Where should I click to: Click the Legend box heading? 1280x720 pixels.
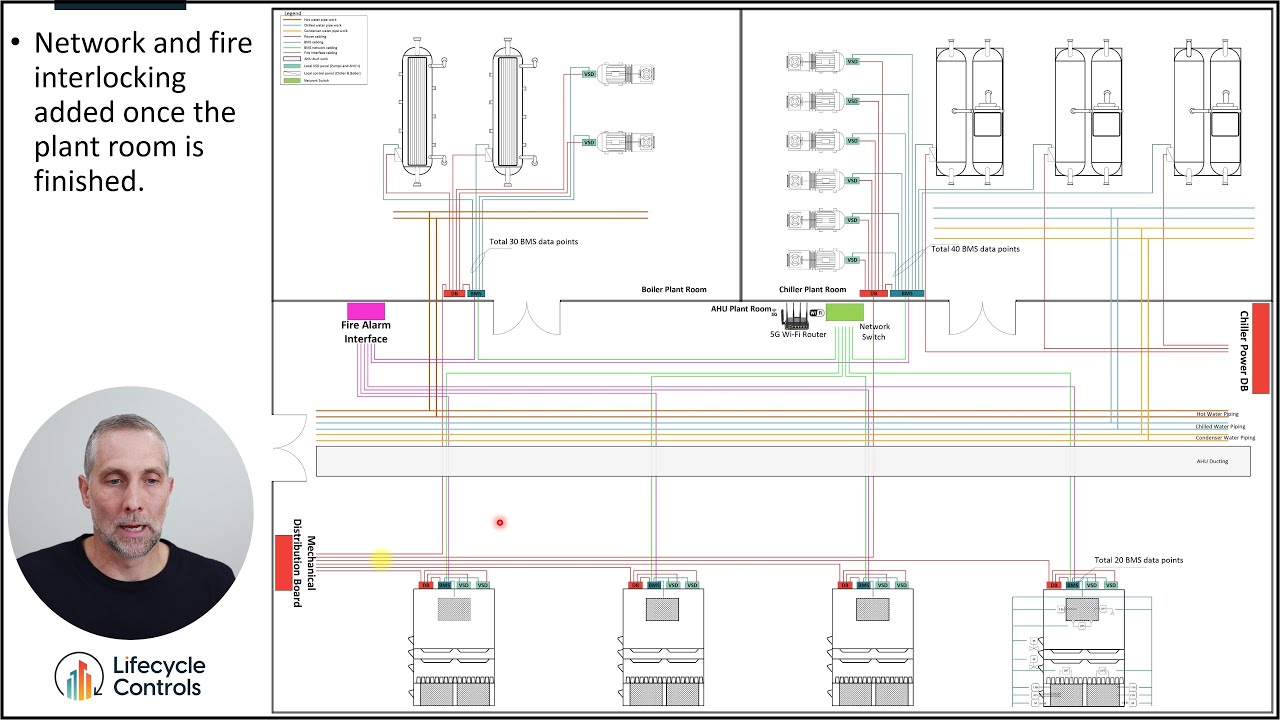293,13
